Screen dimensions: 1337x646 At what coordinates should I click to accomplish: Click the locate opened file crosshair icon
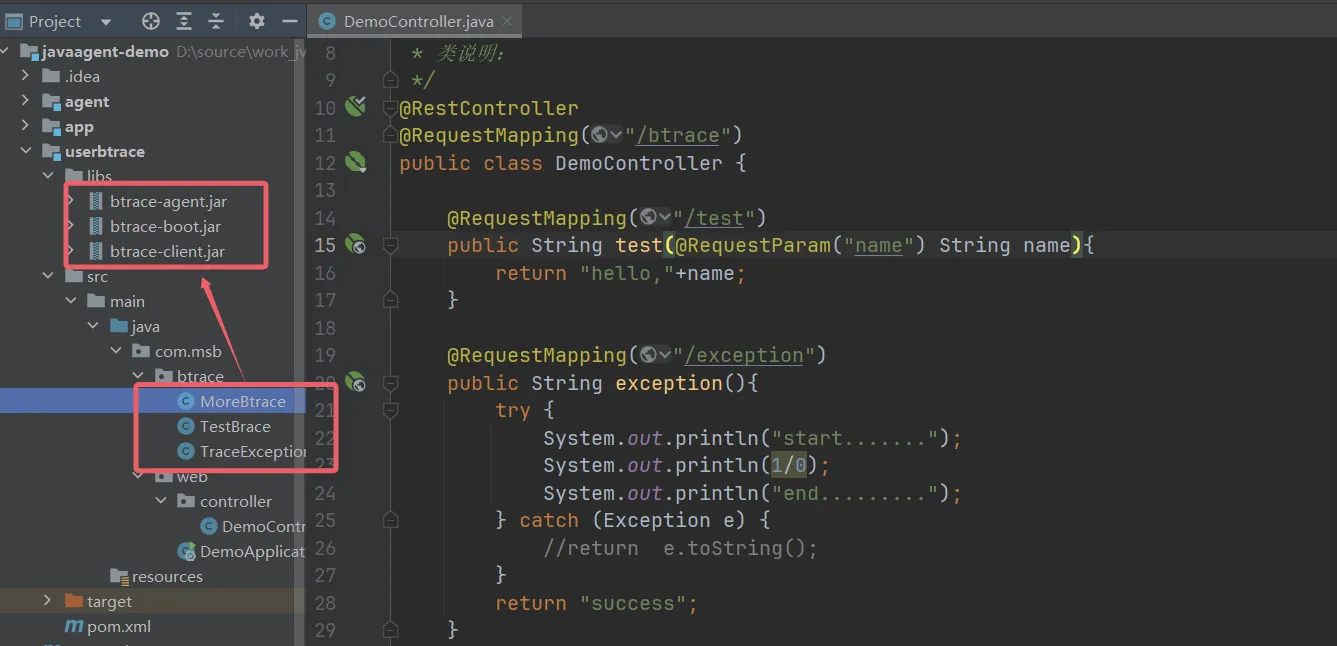click(151, 21)
